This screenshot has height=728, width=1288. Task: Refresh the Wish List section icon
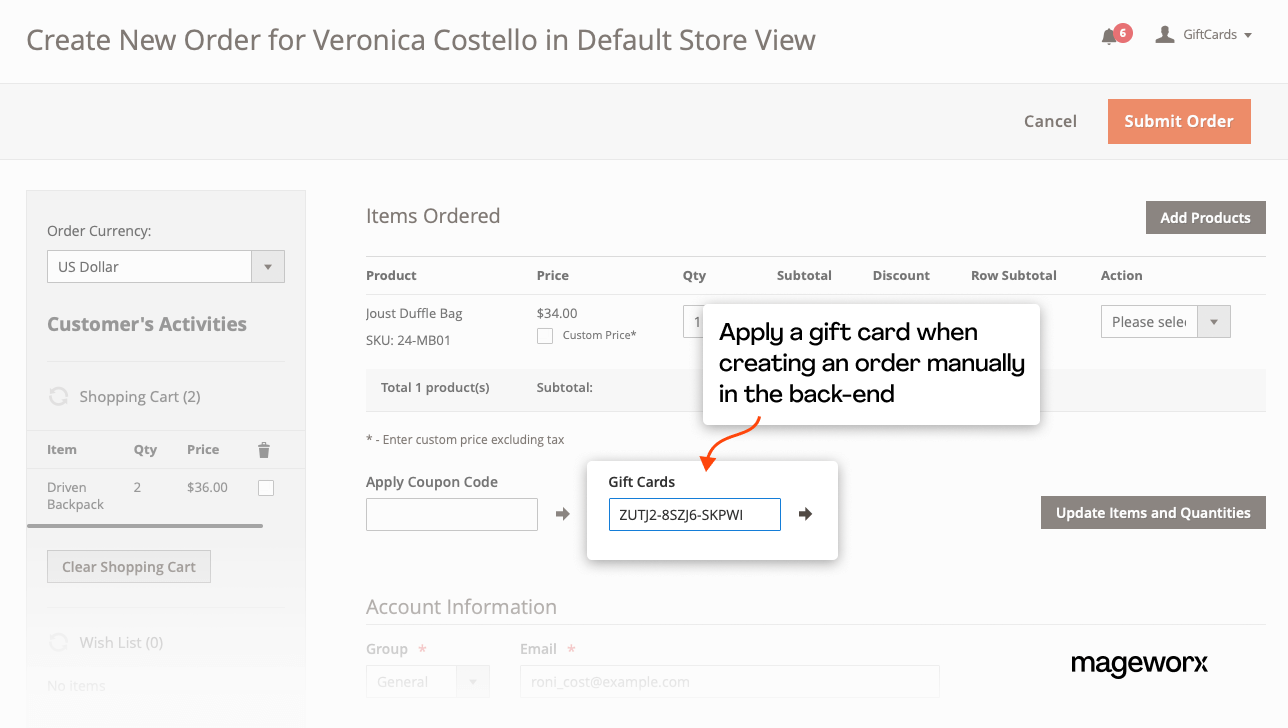[x=59, y=642]
